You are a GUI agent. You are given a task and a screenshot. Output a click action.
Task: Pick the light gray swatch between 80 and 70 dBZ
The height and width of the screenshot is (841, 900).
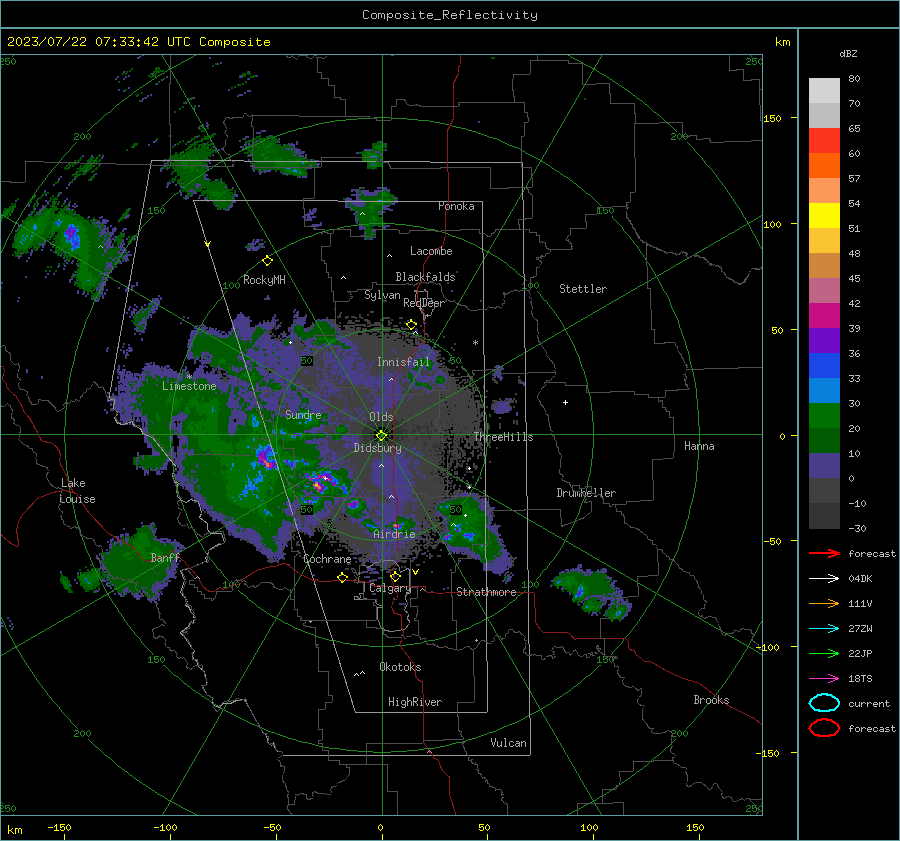click(x=824, y=91)
